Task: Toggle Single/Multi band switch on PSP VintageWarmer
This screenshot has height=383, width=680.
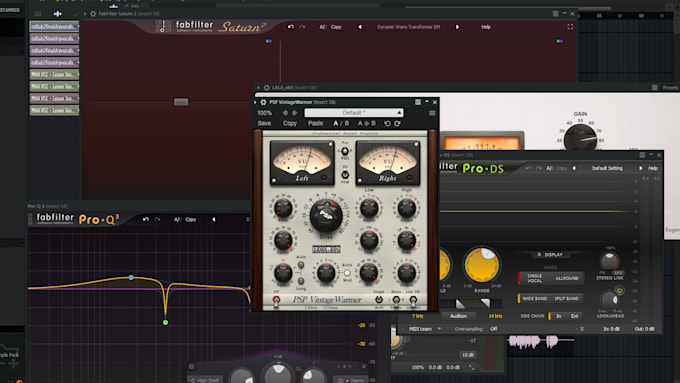Action: (x=379, y=300)
